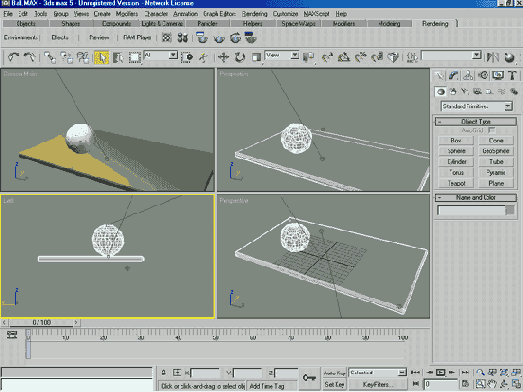
Task: Toggle the Auto Key animation button
Action: [334, 373]
